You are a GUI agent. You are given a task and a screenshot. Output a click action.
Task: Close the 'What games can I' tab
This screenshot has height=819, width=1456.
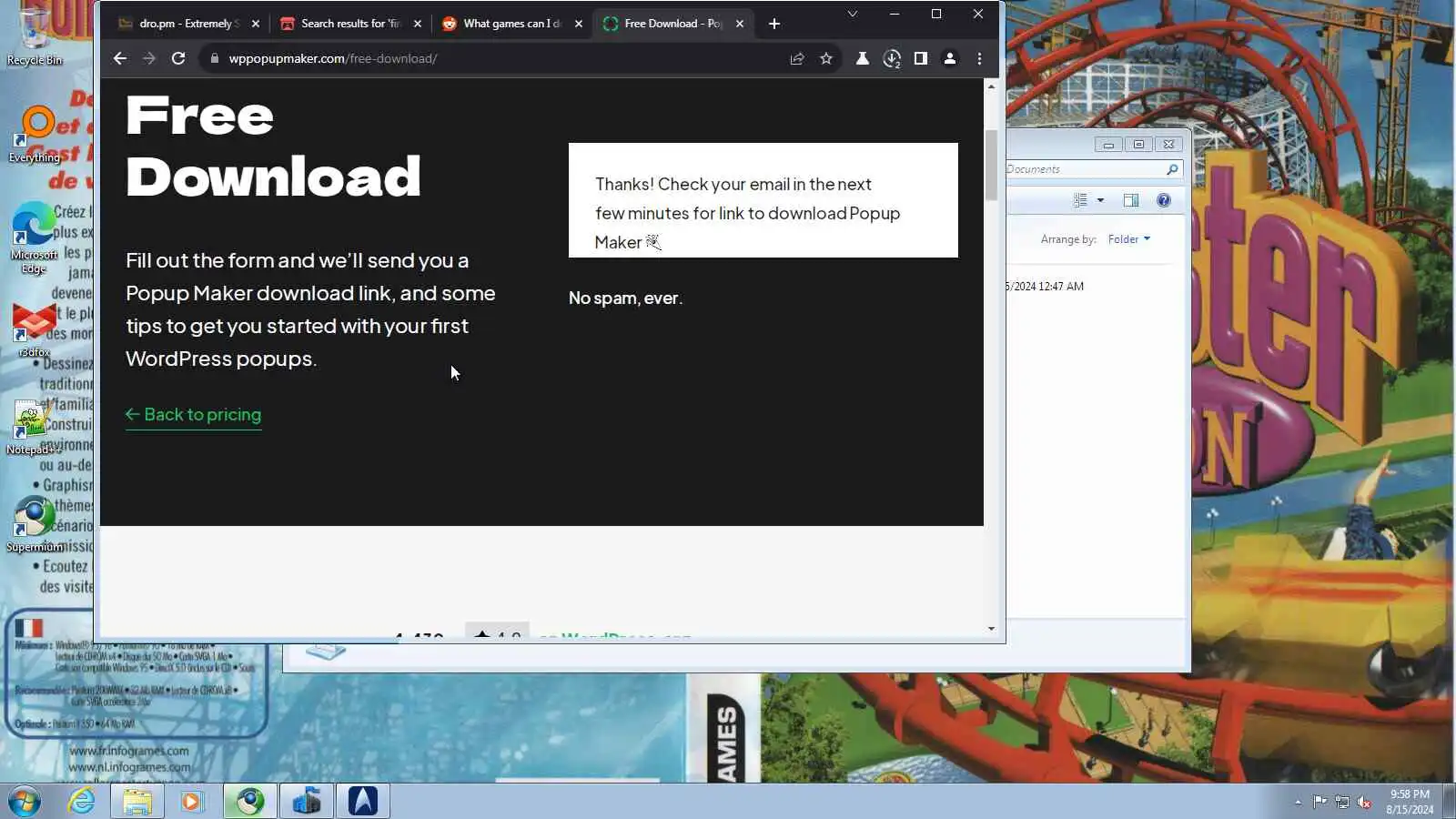(x=579, y=24)
